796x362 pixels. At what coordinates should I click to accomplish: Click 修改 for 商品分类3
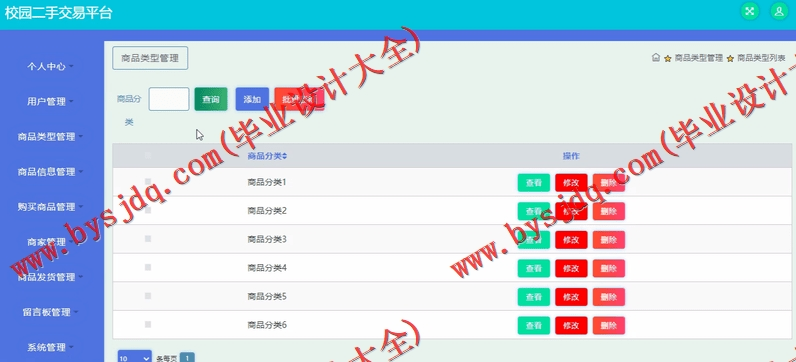[571, 240]
